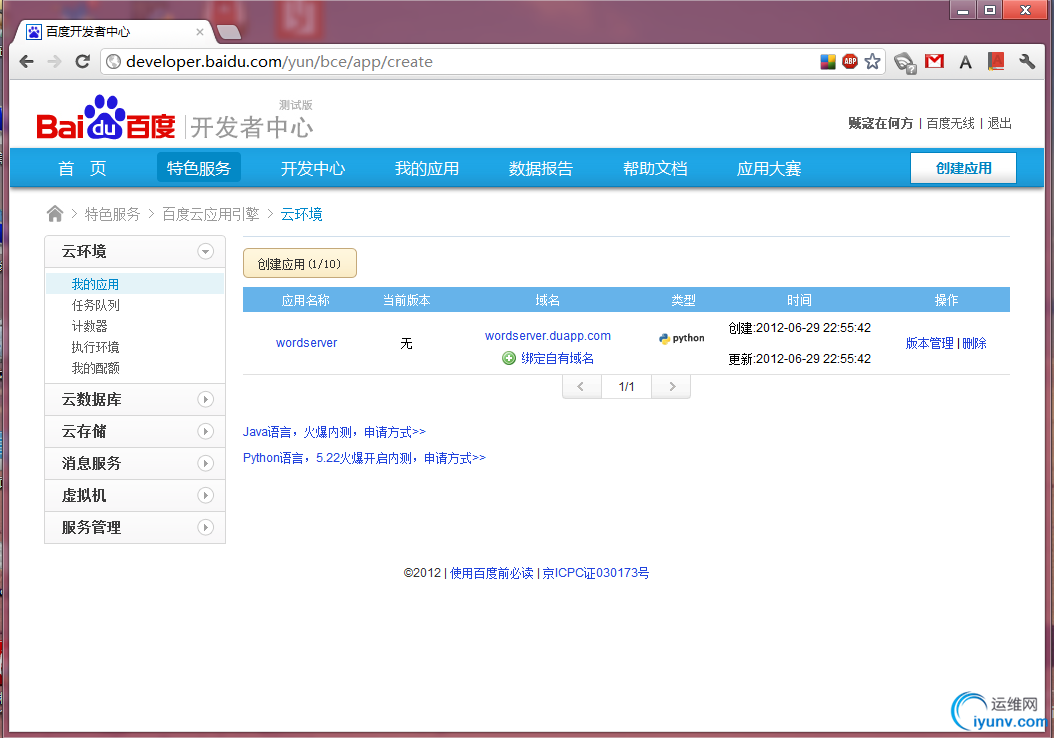Open the 开发中心 navigation tab
Screen dimensions: 1054x738
click(x=313, y=168)
